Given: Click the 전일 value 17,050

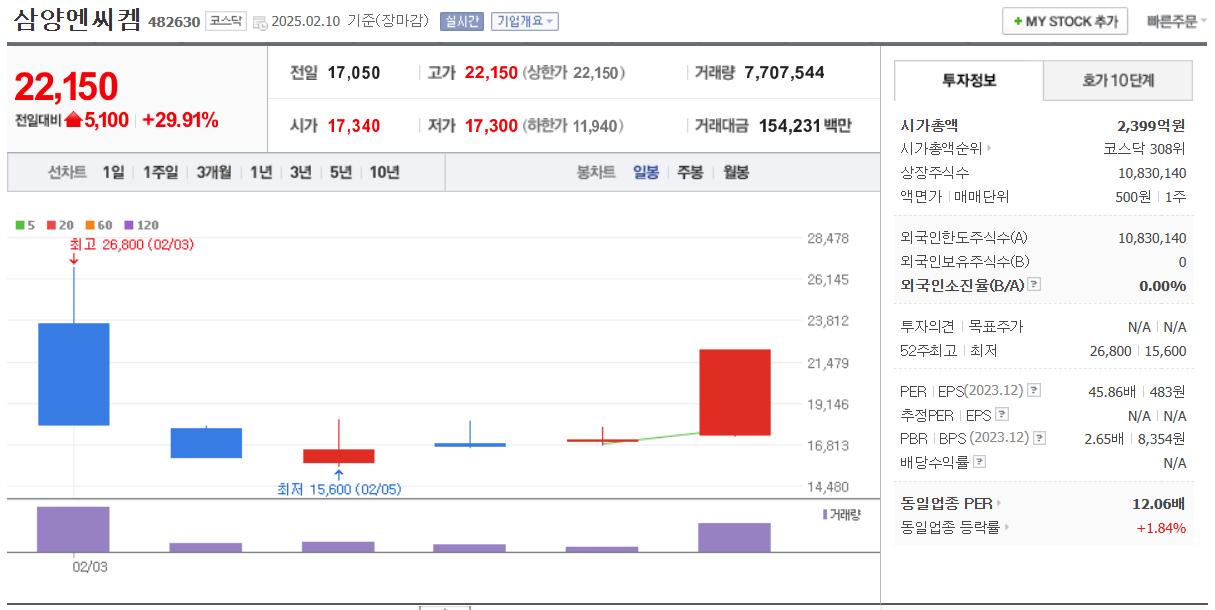Looking at the screenshot, I should (x=354, y=72).
